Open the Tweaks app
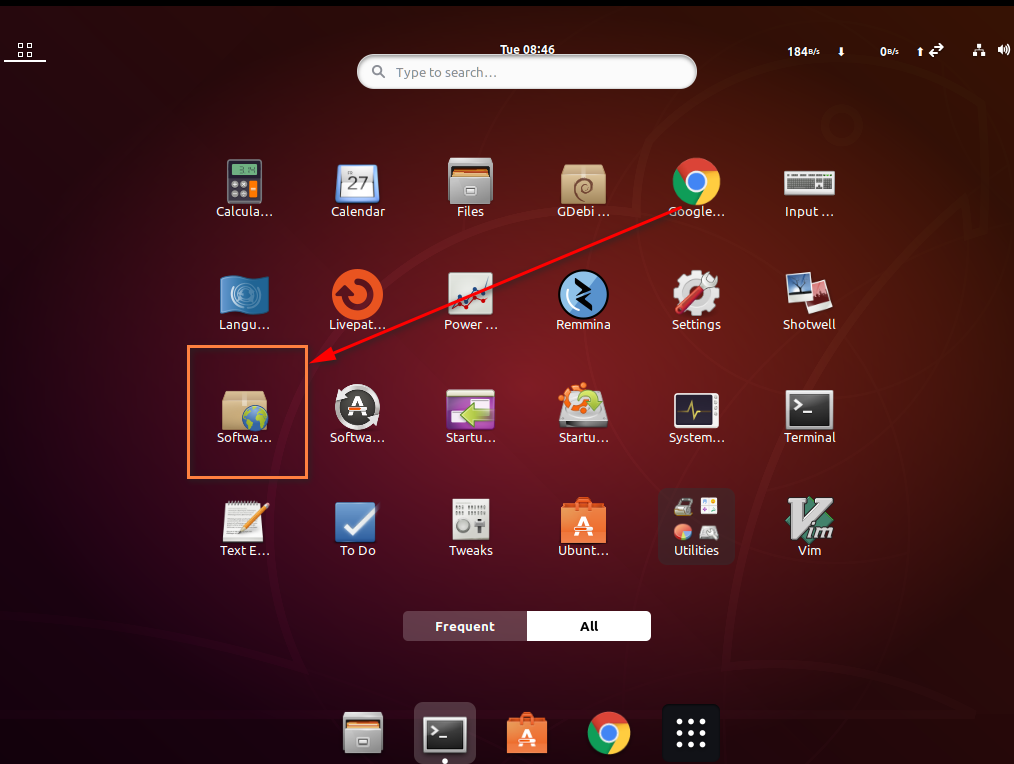The height and width of the screenshot is (764, 1014). click(x=471, y=528)
